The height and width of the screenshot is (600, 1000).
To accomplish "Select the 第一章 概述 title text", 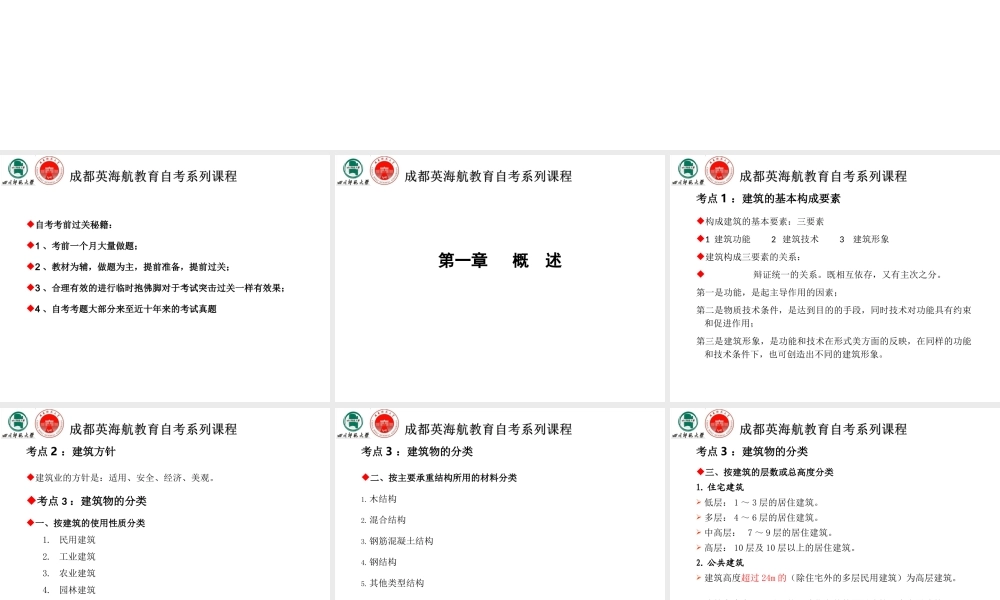I will tap(498, 260).
